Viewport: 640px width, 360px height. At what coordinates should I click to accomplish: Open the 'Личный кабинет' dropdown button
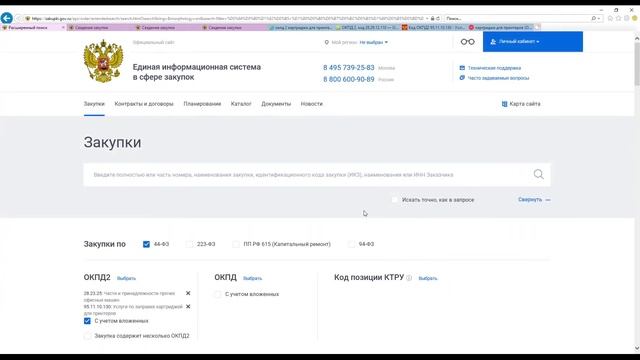click(x=533, y=42)
